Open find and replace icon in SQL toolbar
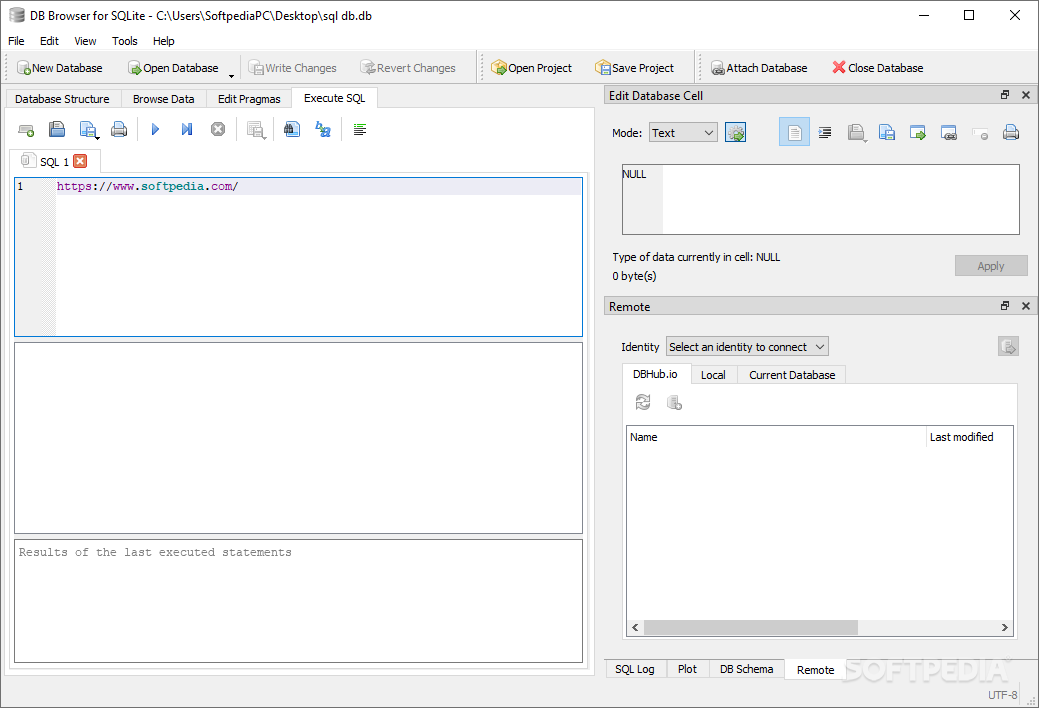 [323, 129]
